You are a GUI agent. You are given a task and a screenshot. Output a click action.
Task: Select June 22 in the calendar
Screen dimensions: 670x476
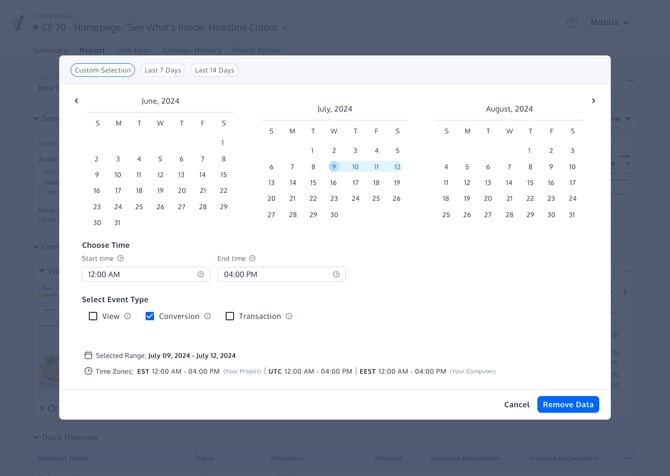click(x=223, y=191)
